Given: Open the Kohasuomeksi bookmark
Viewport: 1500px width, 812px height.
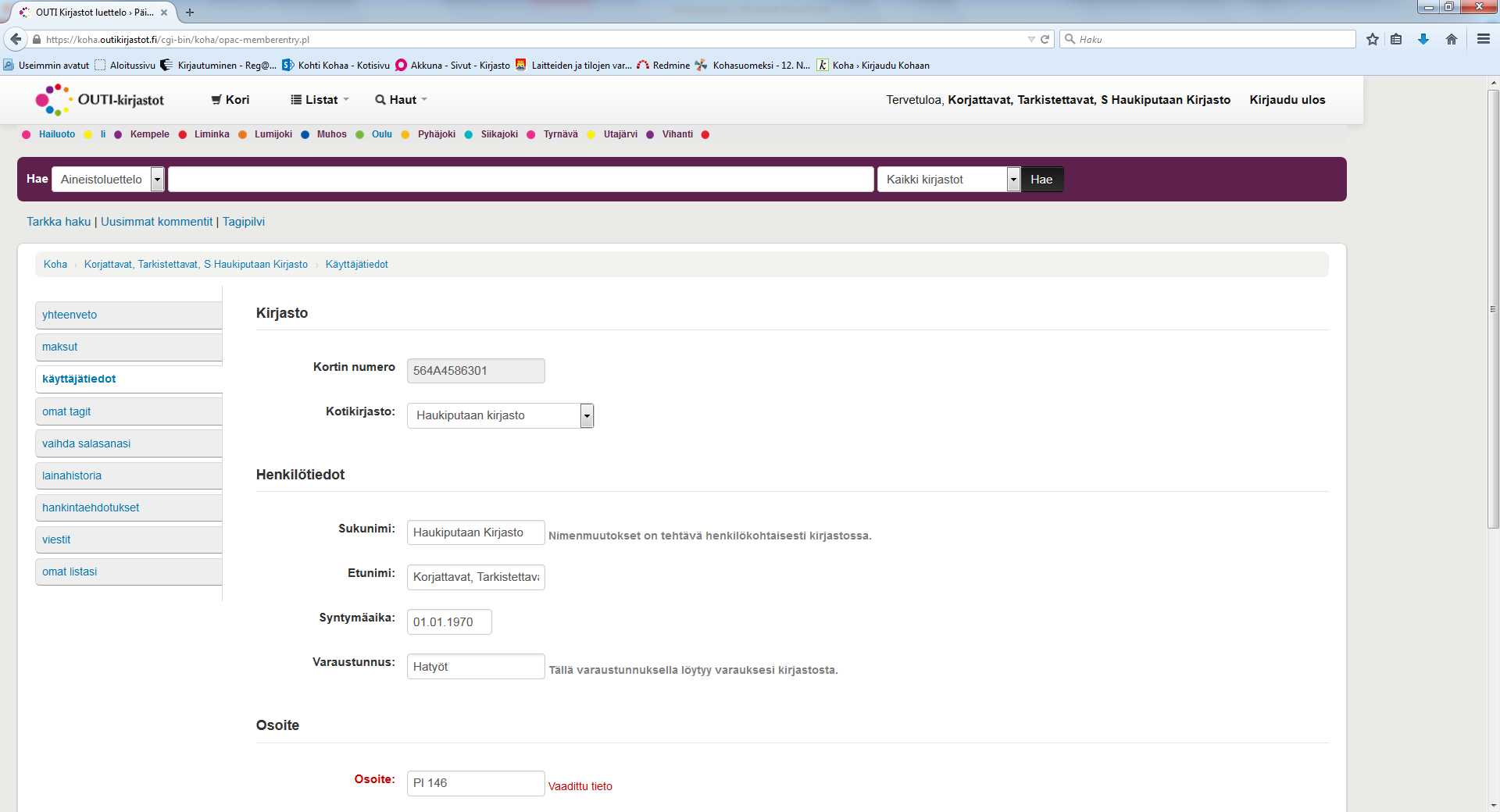Looking at the screenshot, I should pos(754,66).
